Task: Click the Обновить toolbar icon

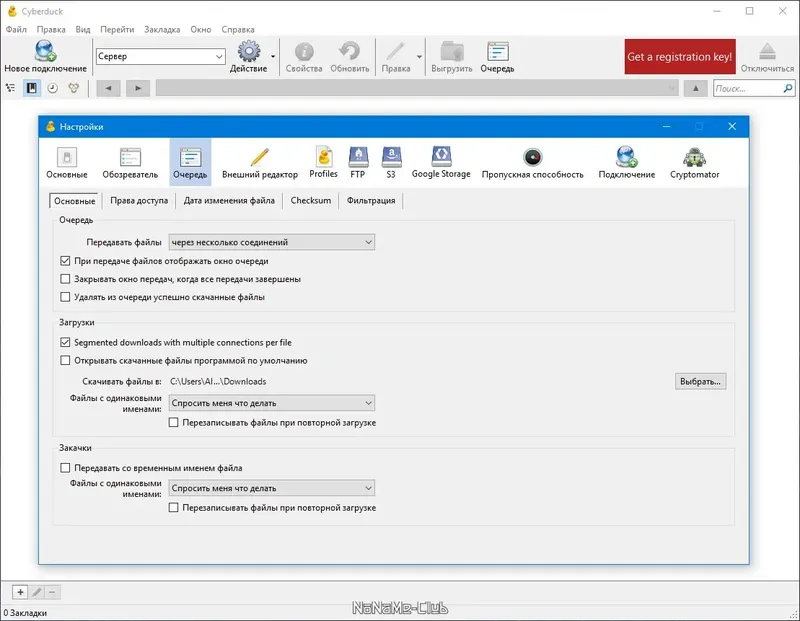Action: pos(347,55)
